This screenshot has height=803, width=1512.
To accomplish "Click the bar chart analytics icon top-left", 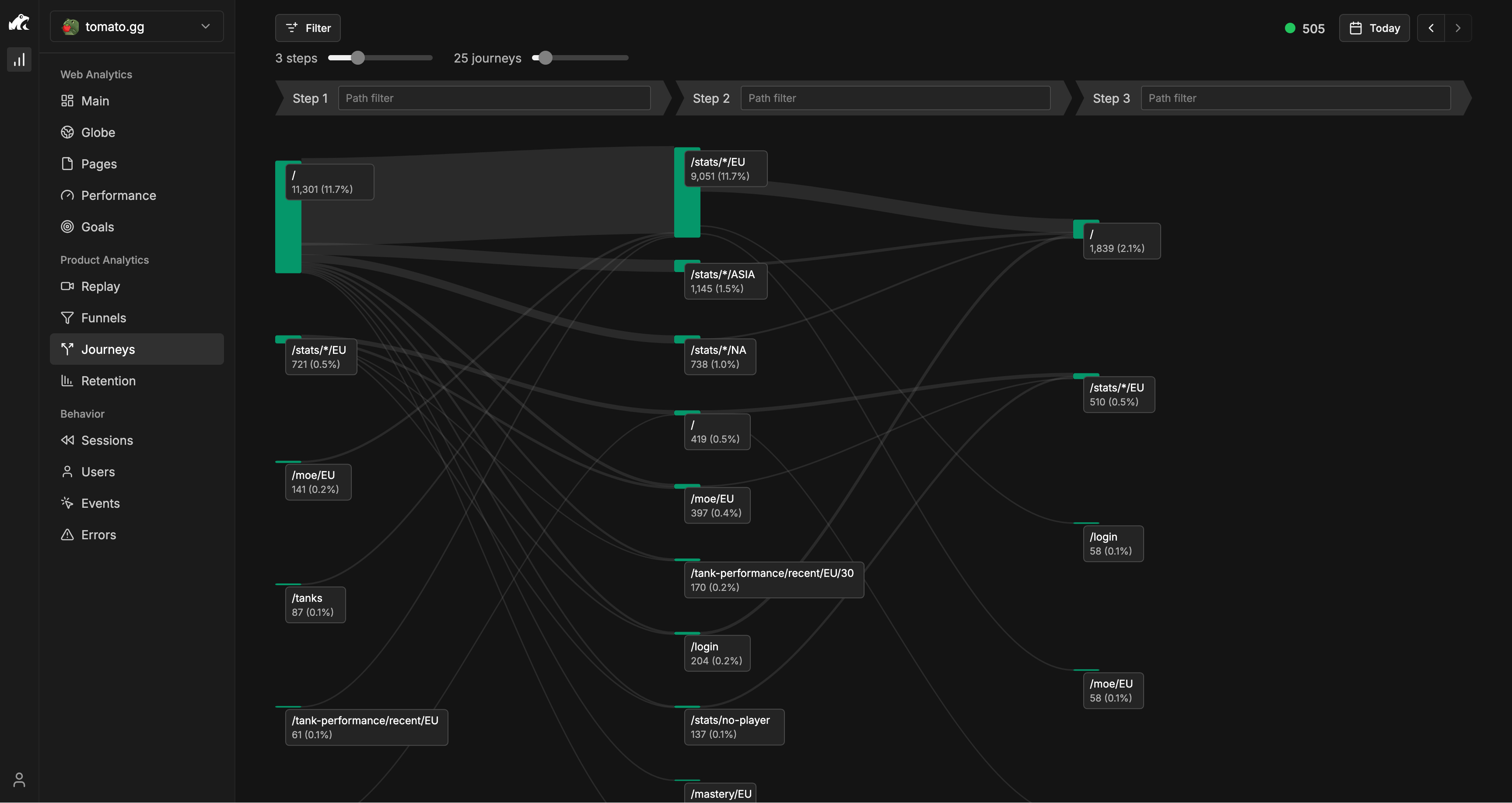I will pyautogui.click(x=19, y=59).
